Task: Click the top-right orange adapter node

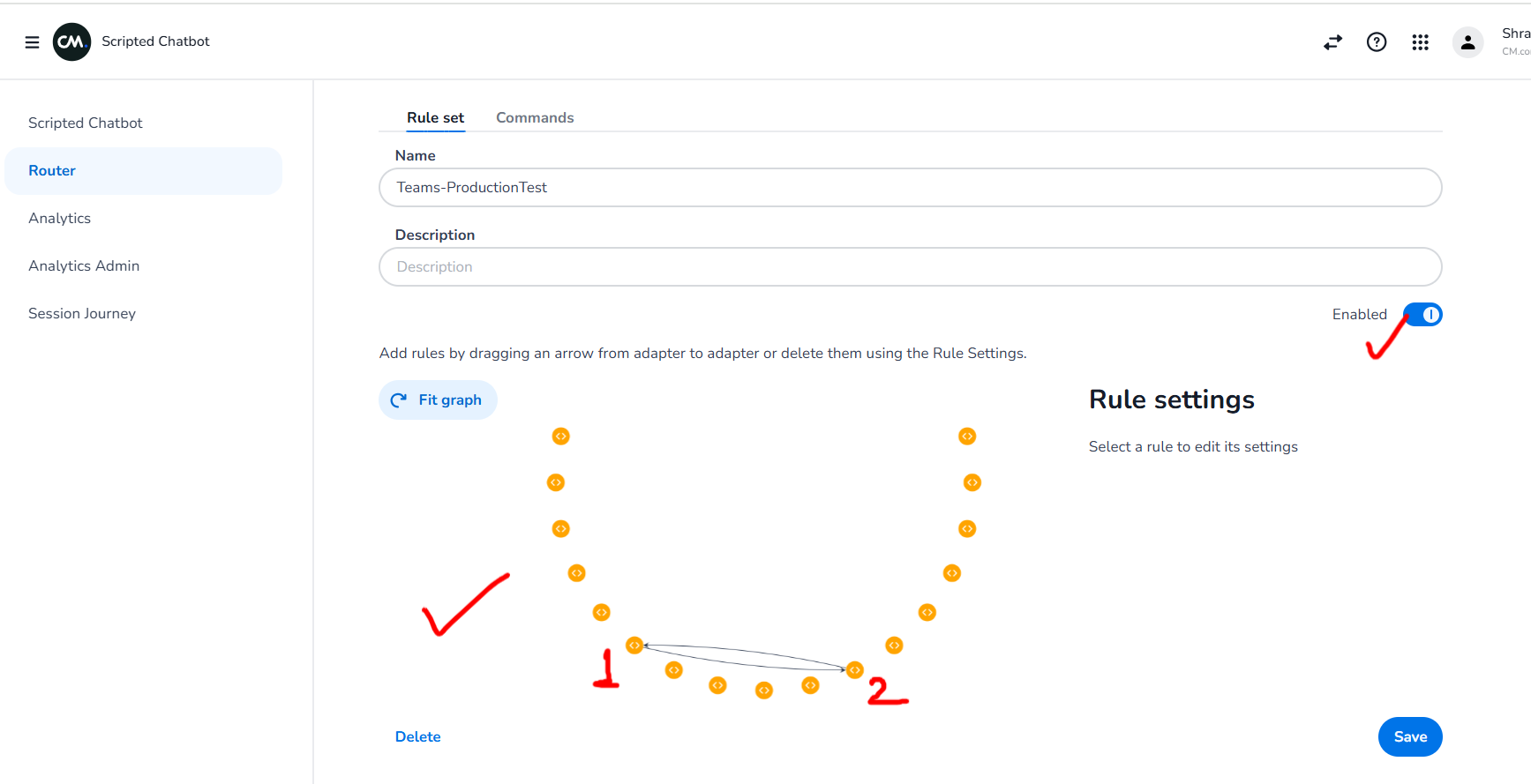Action: 967,437
